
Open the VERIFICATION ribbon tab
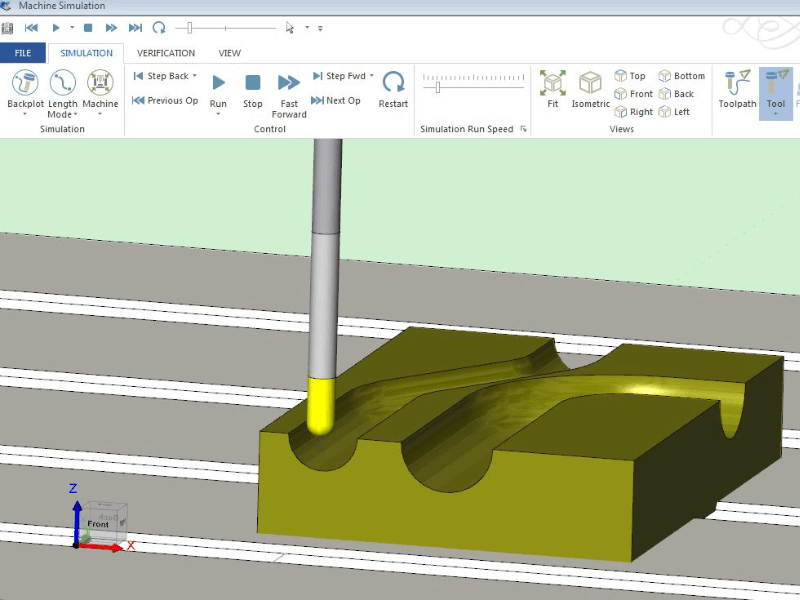tap(166, 53)
